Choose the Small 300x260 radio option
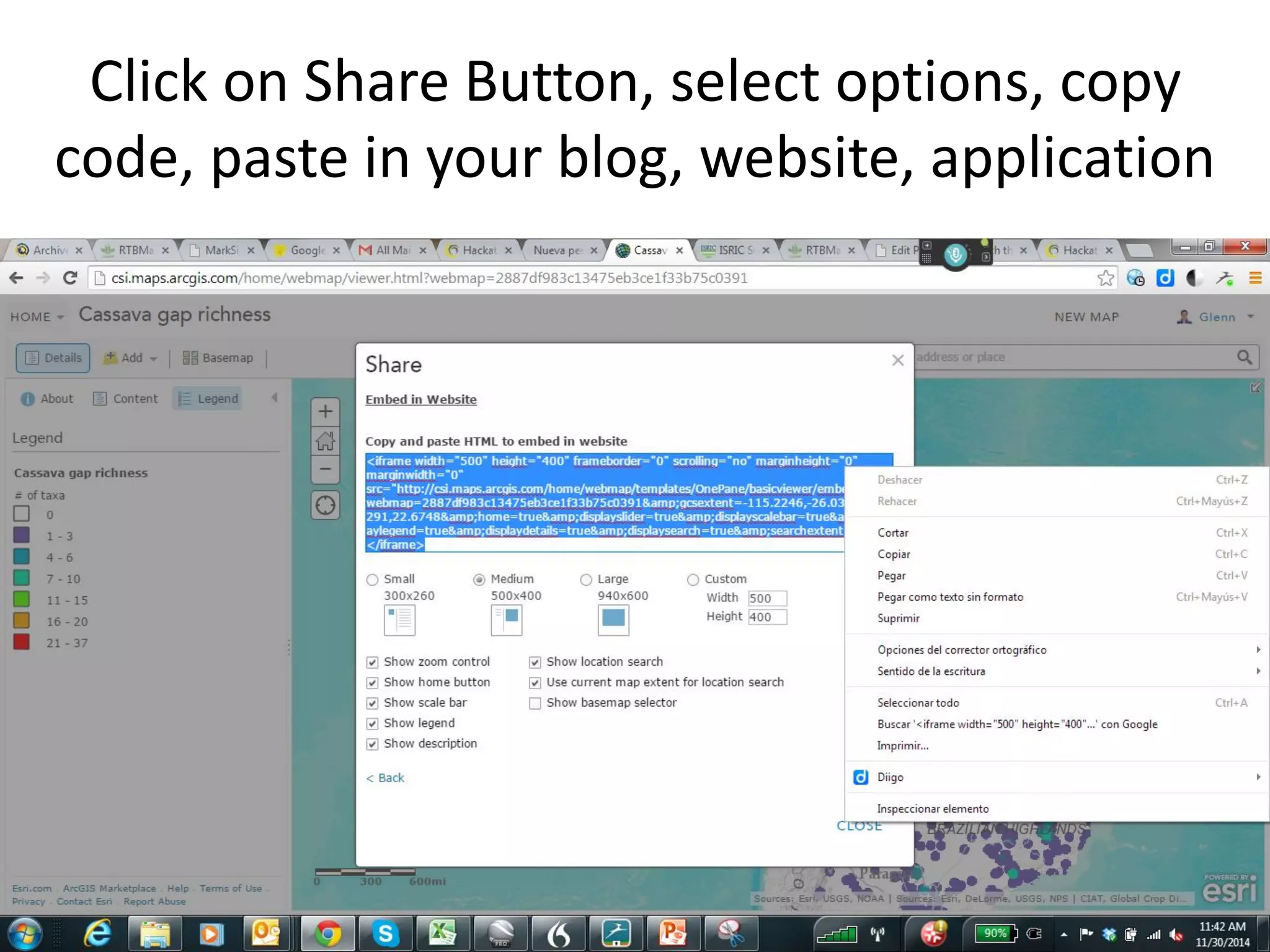1270x952 pixels. (x=372, y=580)
